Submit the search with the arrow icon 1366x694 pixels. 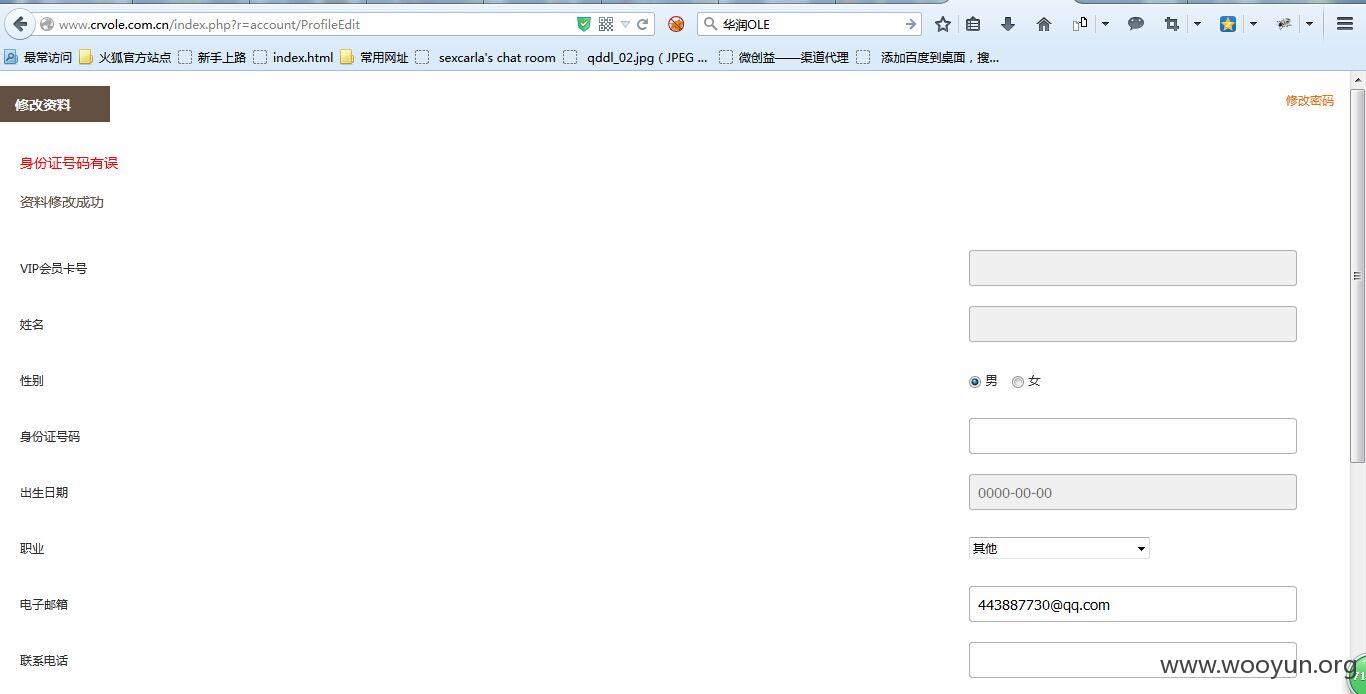pyautogui.click(x=910, y=24)
